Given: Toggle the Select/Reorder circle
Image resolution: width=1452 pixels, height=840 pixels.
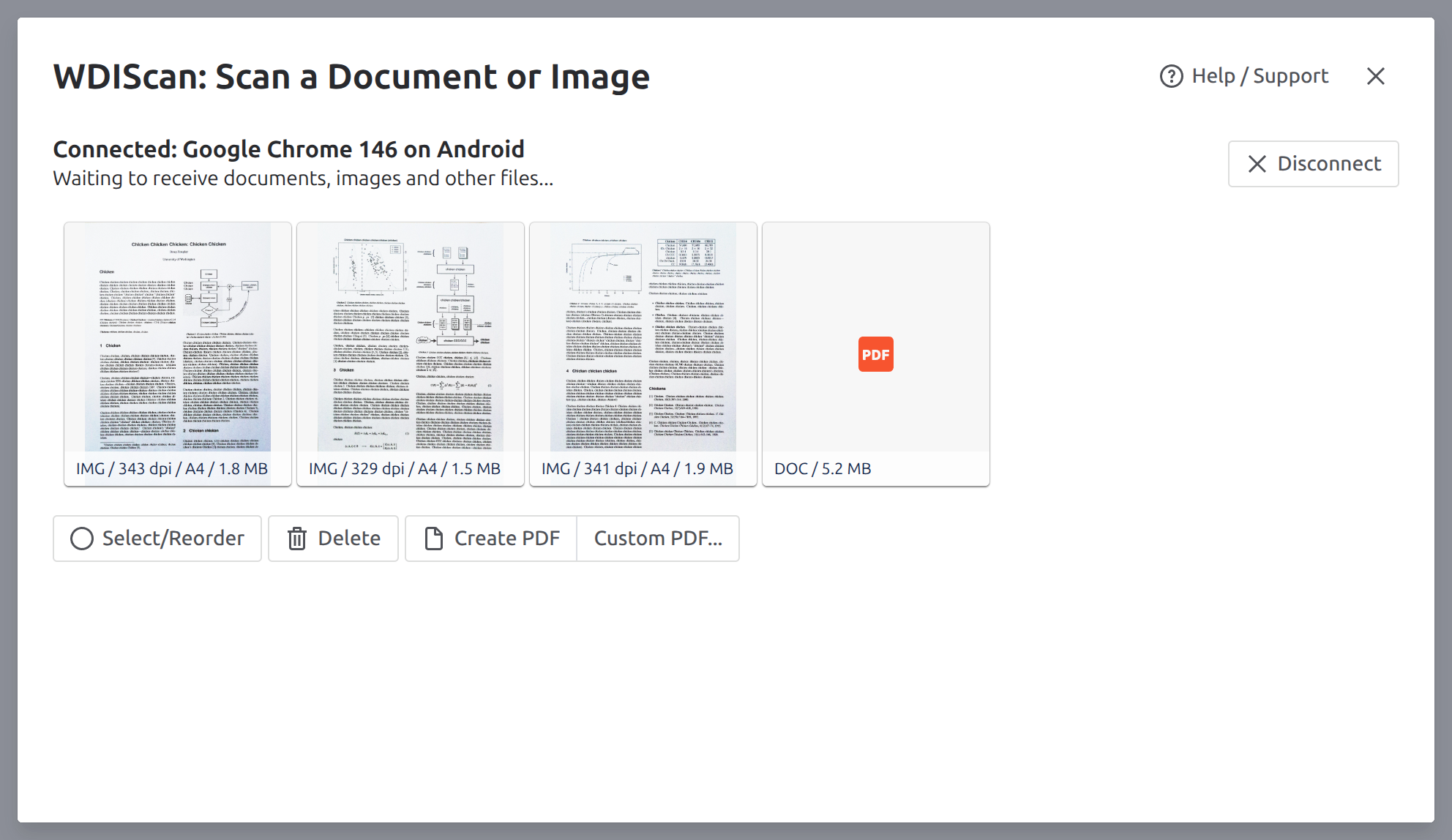Looking at the screenshot, I should click(81, 539).
